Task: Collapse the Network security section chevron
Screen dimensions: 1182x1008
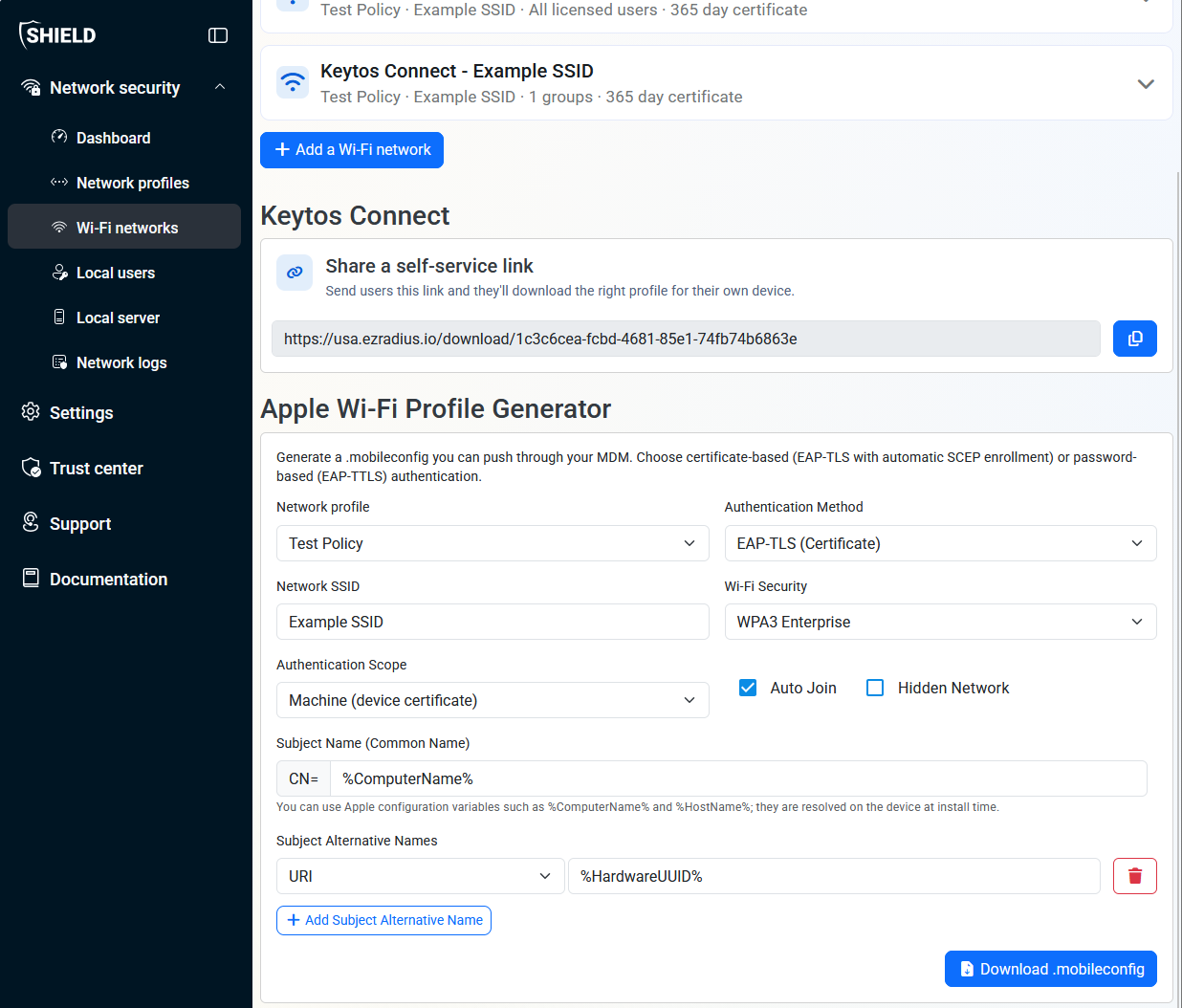Action: point(220,87)
